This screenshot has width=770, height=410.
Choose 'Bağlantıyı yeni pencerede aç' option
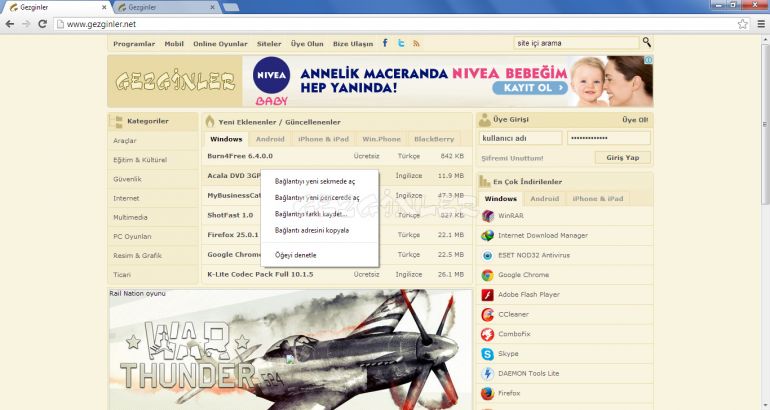coord(320,197)
